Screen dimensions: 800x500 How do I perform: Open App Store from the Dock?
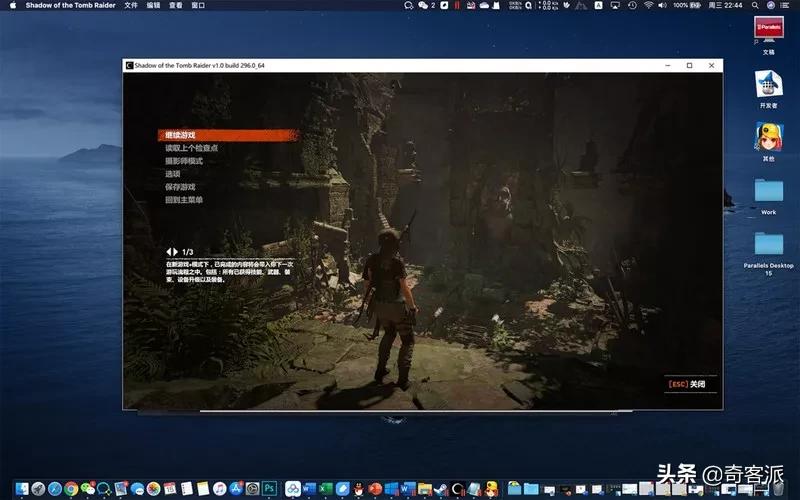coord(236,489)
